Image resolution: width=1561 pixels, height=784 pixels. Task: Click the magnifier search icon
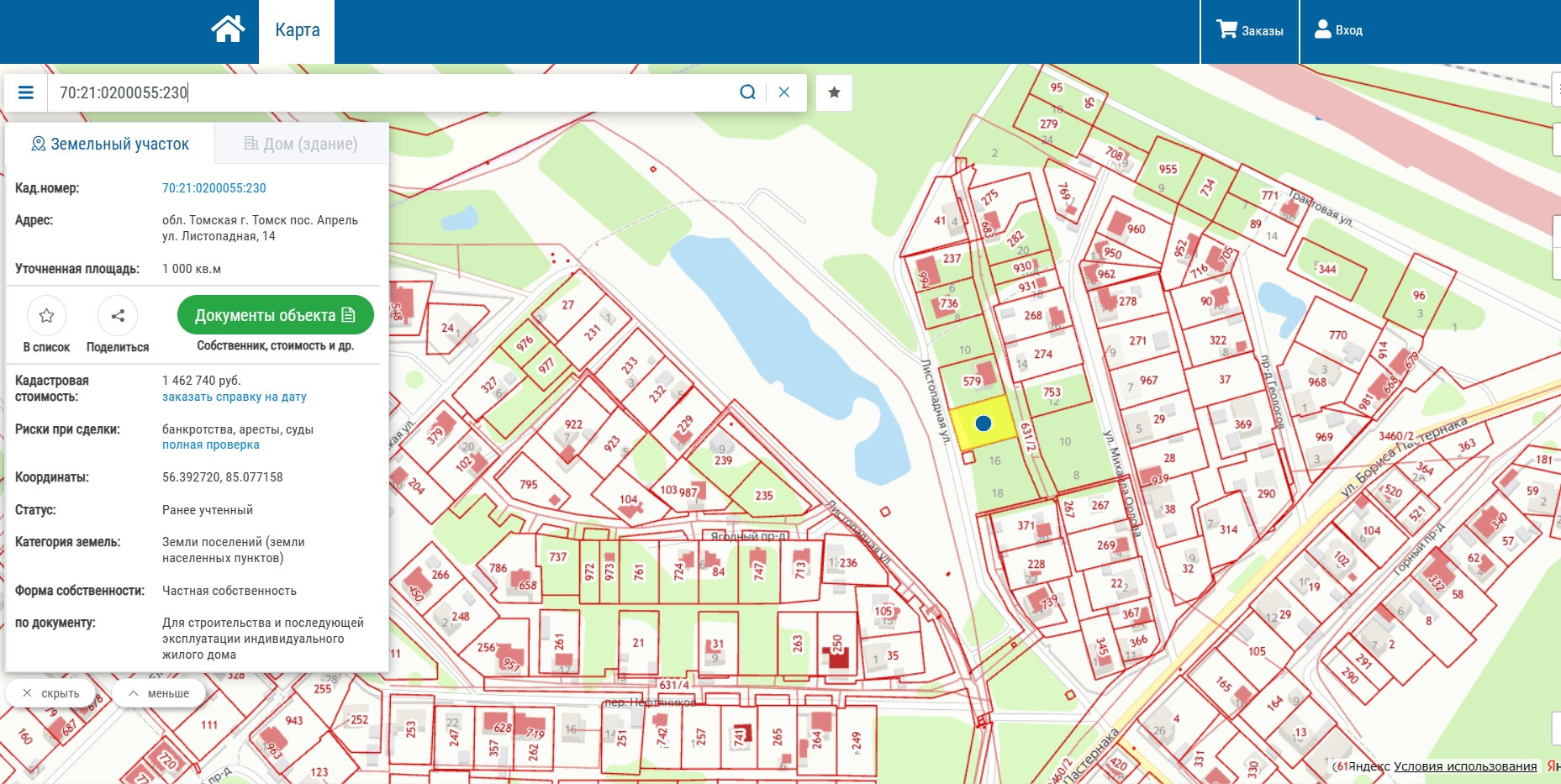coord(747,92)
